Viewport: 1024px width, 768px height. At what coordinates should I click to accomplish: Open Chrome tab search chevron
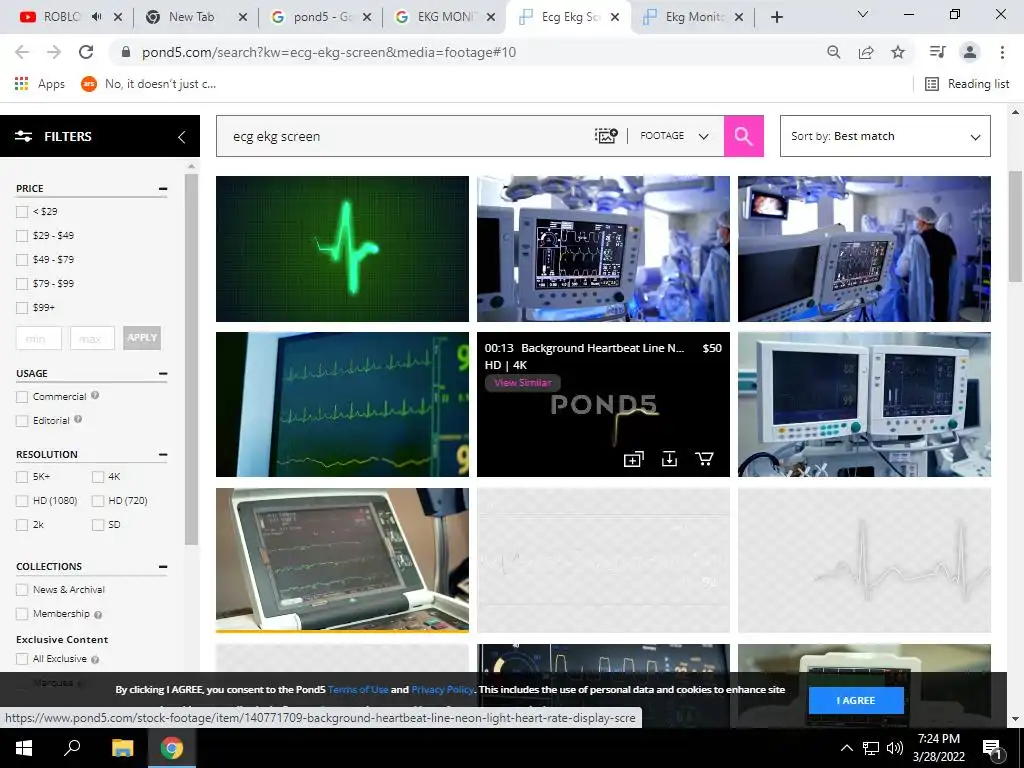point(863,14)
